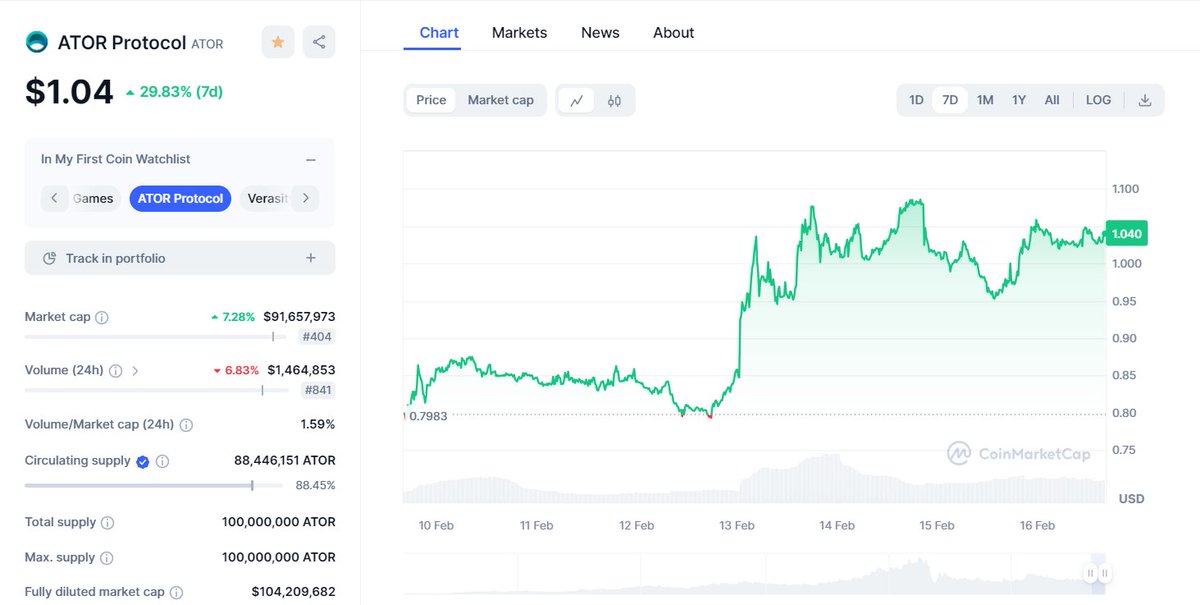The image size is (1200, 605).
Task: Set chart range to 7D
Action: 950,100
